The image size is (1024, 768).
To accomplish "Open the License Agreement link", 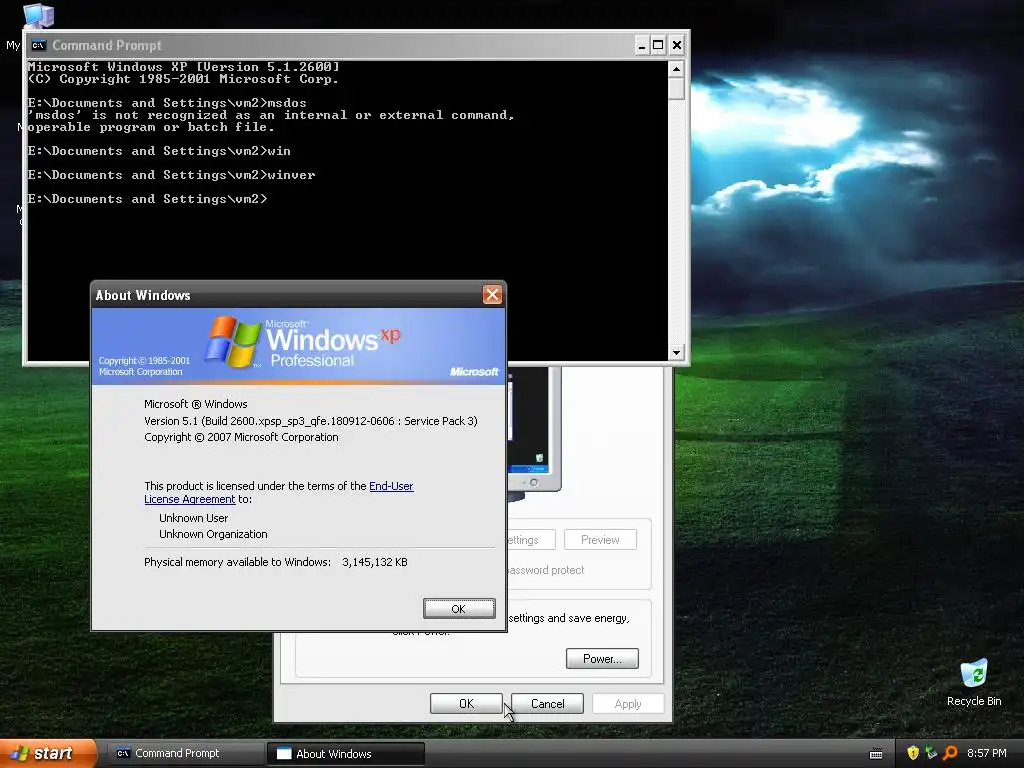I will pos(189,499).
